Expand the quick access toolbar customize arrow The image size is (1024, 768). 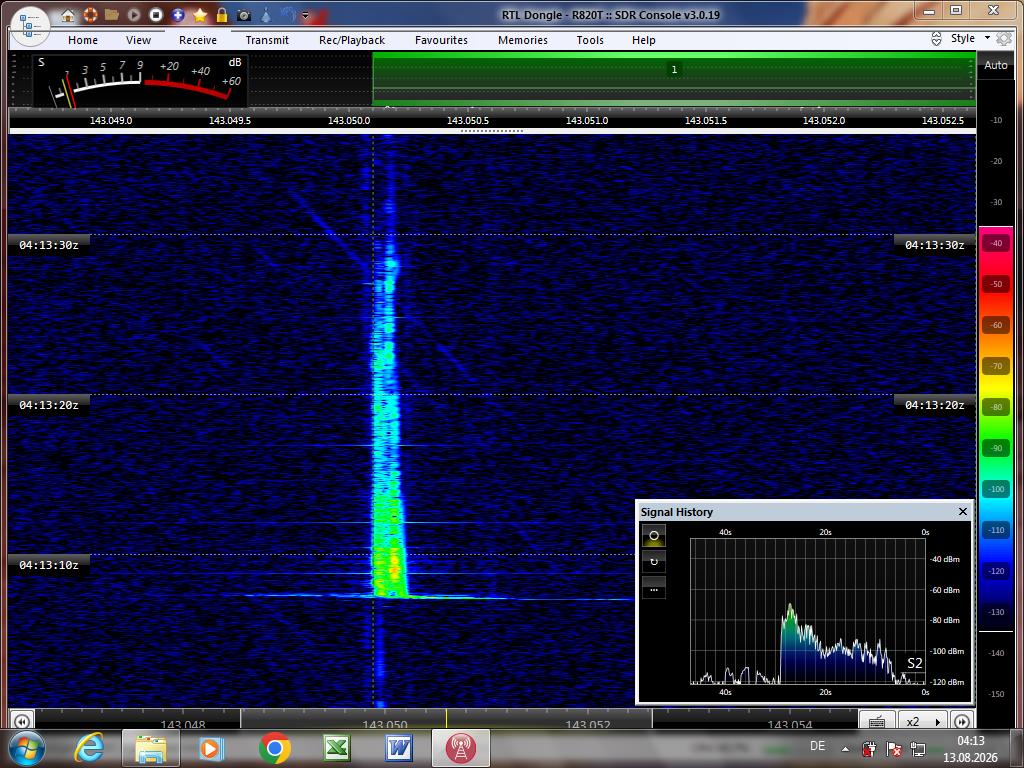pos(305,16)
